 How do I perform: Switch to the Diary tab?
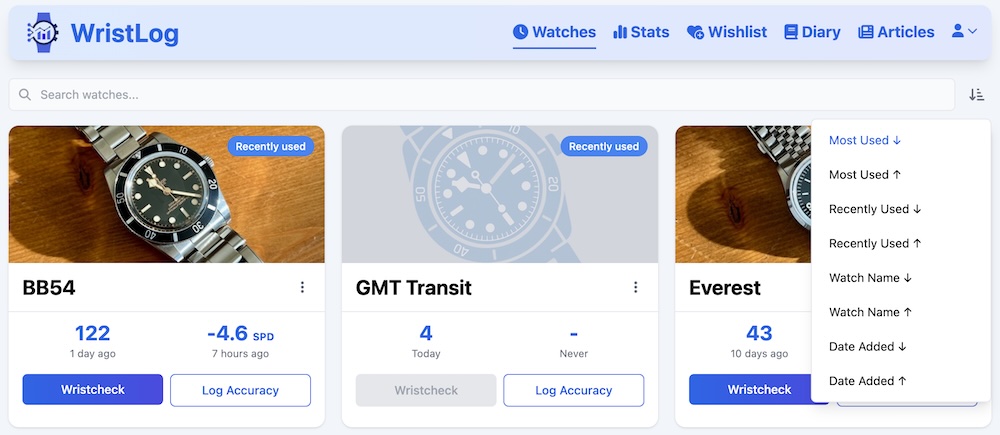(812, 32)
